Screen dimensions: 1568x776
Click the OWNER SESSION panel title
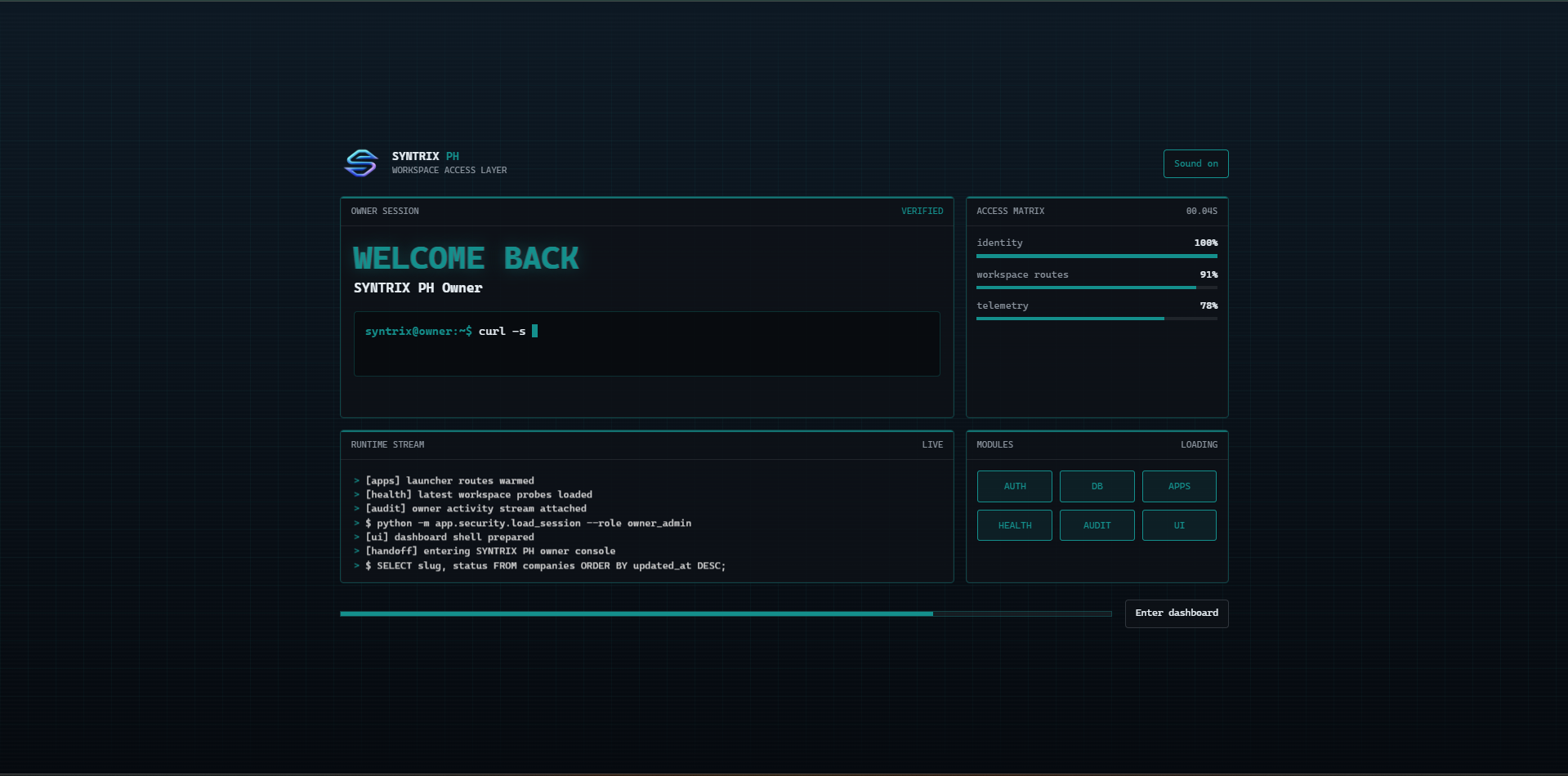point(385,211)
